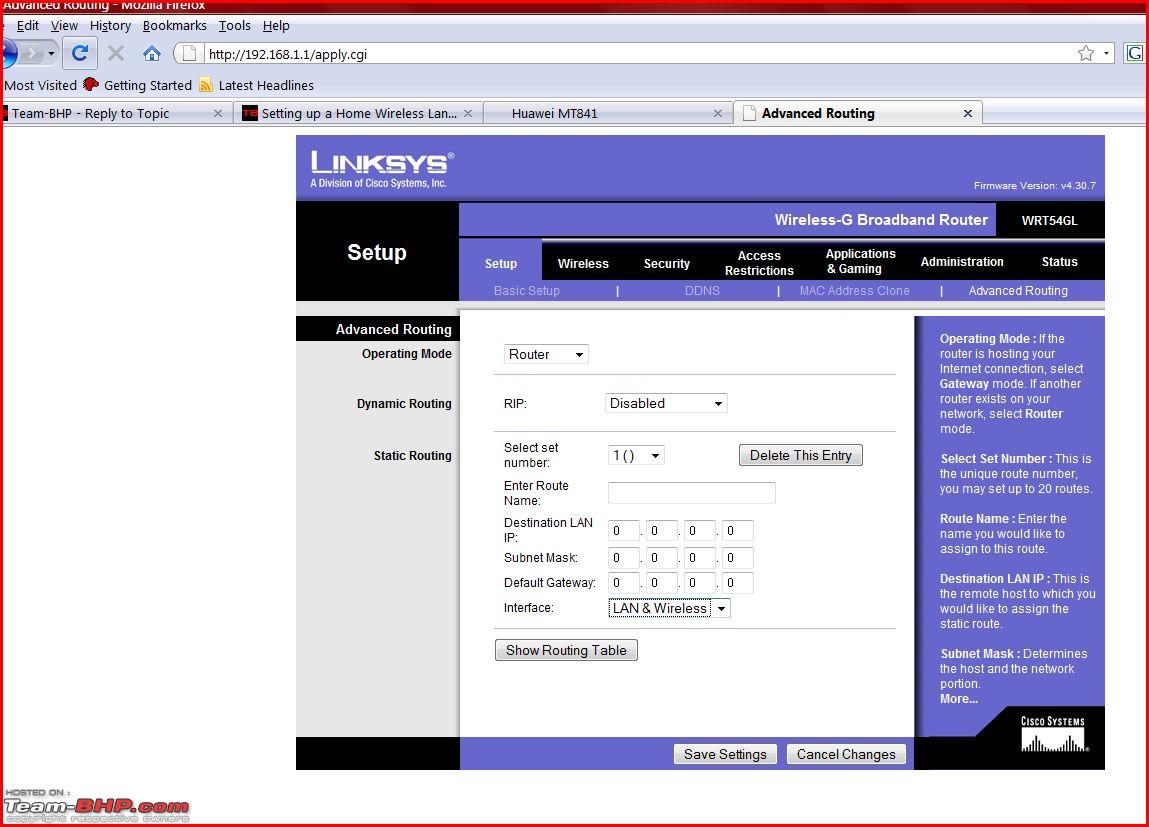Click the Google search engine icon
Screen dimensions: 1149x827
coord(1134,53)
